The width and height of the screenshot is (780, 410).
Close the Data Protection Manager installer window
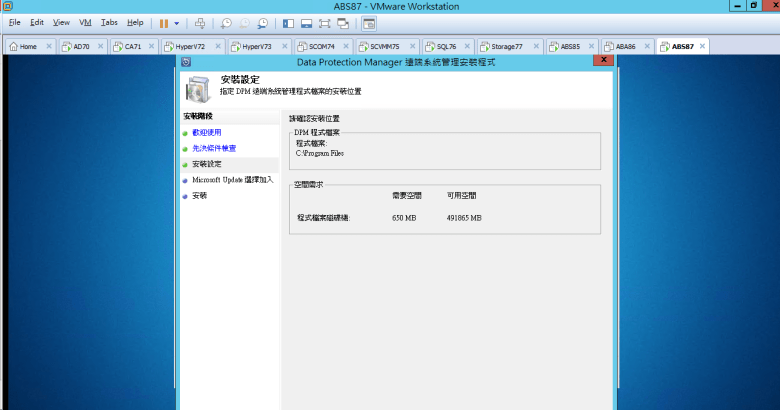click(x=602, y=61)
